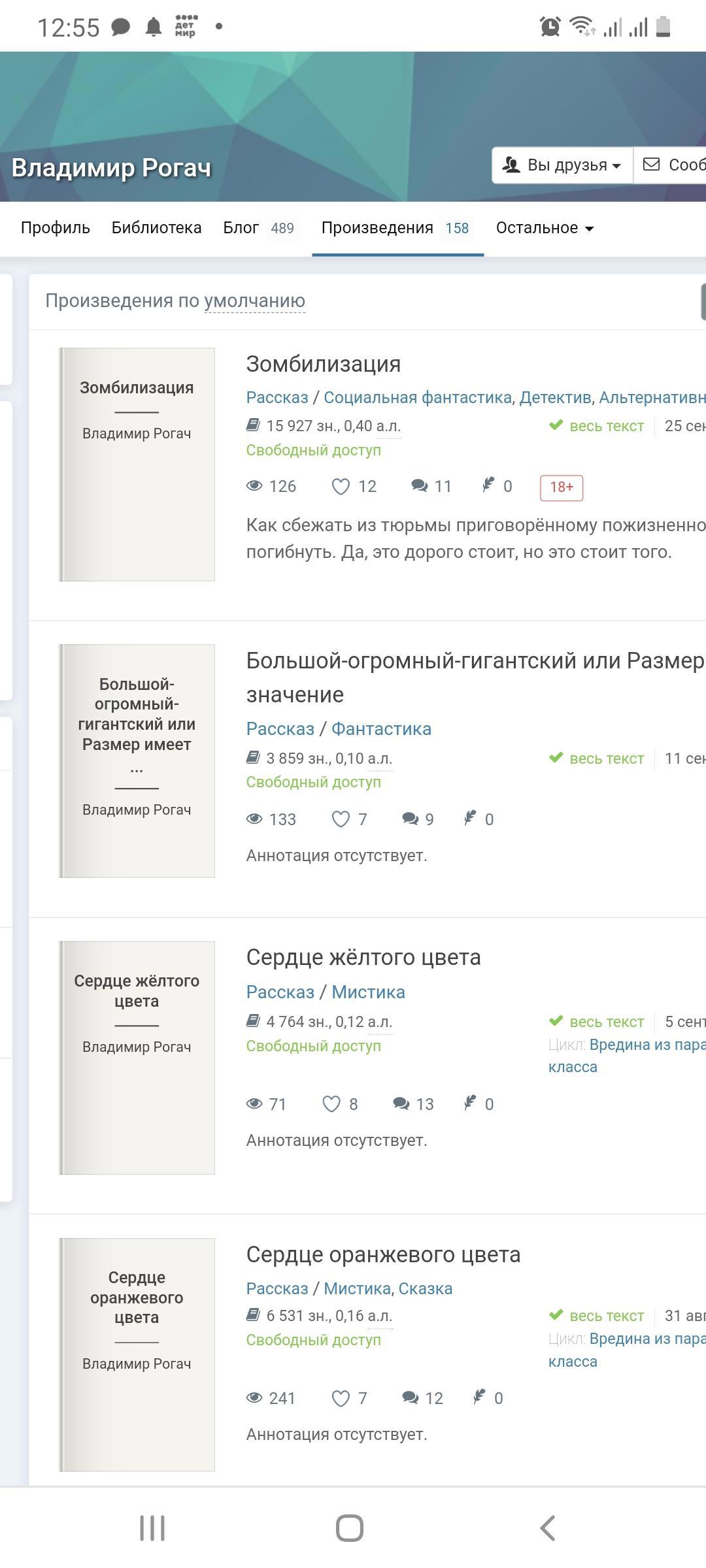Open Большой-огромный-гигантский story title
706x1568 pixels.
pos(475,678)
